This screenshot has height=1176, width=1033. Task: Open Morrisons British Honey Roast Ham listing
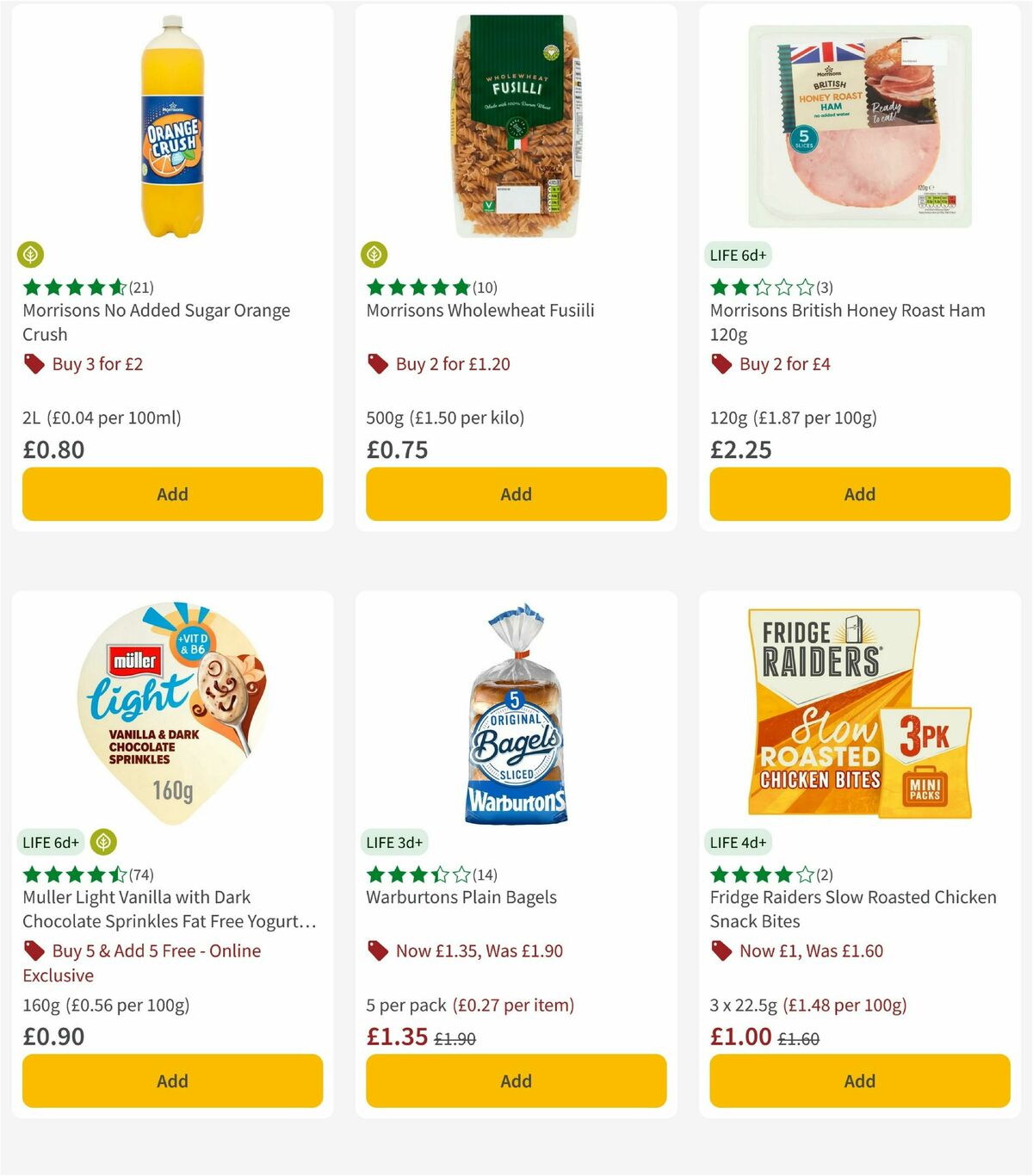click(847, 322)
